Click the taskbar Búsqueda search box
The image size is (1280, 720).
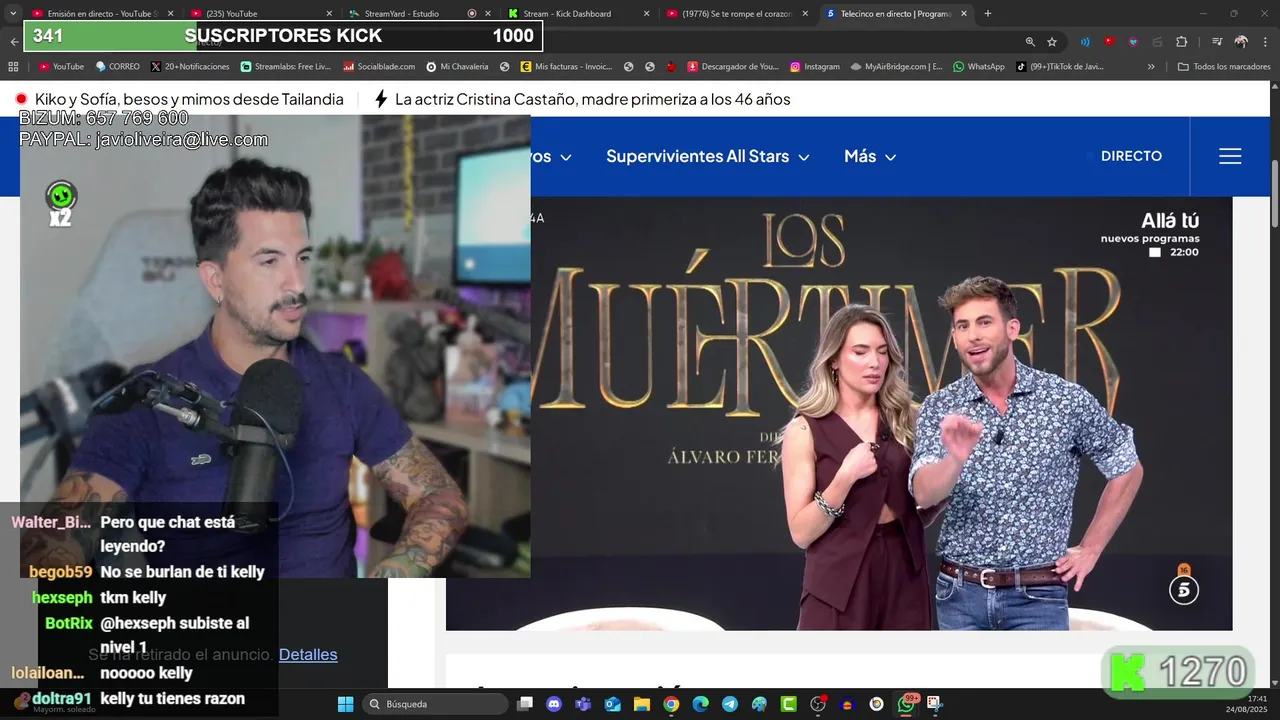(x=435, y=704)
